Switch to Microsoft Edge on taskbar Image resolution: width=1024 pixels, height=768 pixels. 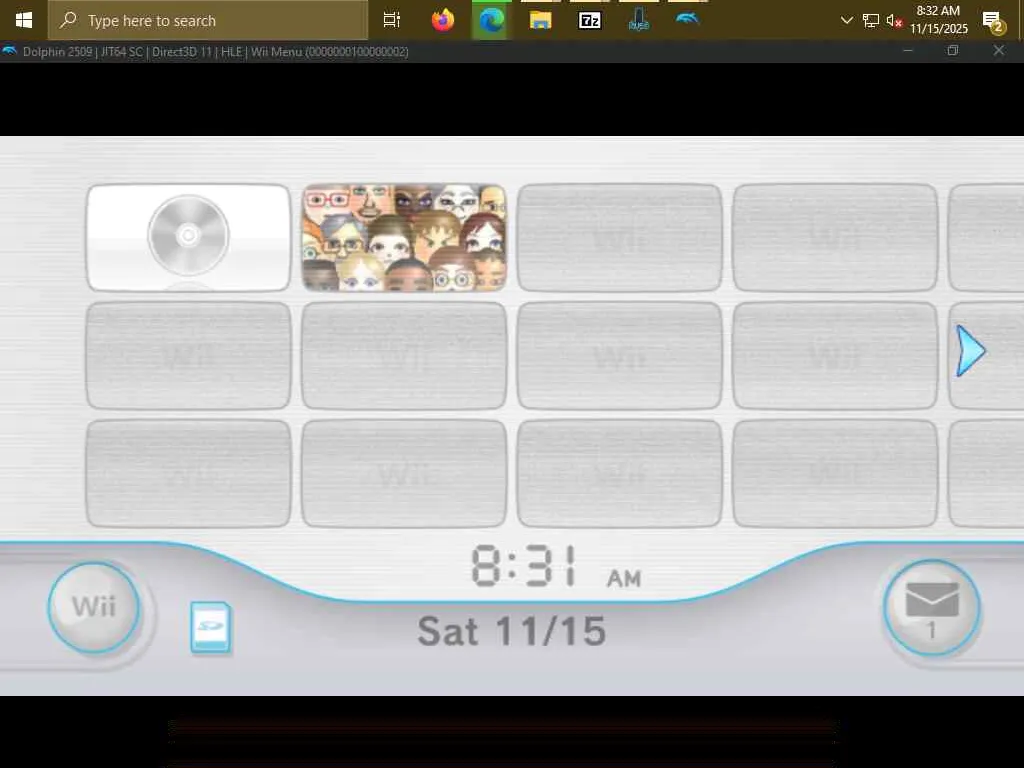(491, 20)
